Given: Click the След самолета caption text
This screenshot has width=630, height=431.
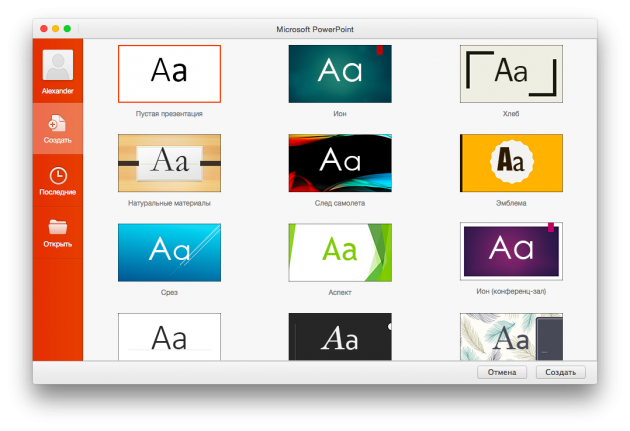Looking at the screenshot, I should pyautogui.click(x=340, y=203).
